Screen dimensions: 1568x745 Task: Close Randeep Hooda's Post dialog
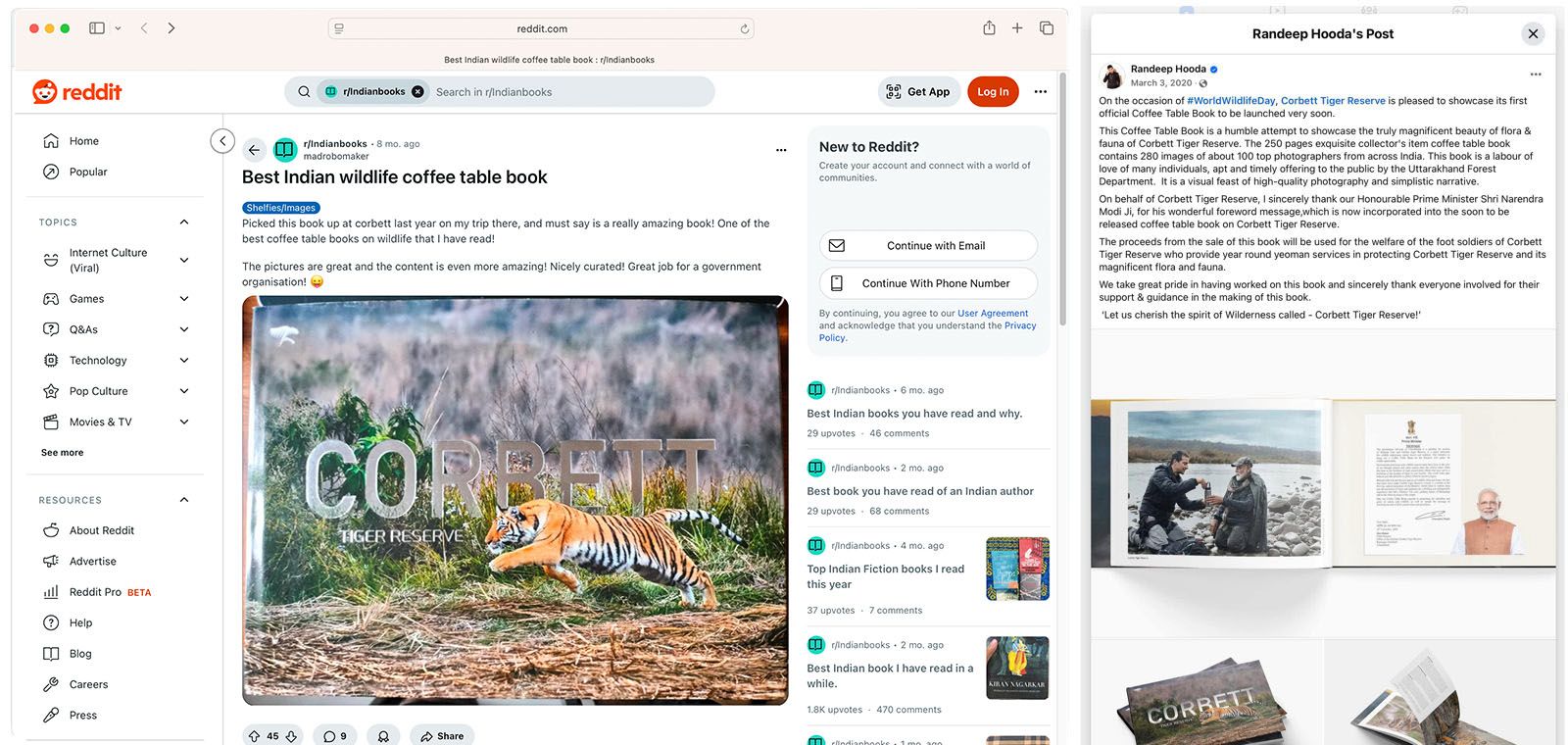point(1534,34)
